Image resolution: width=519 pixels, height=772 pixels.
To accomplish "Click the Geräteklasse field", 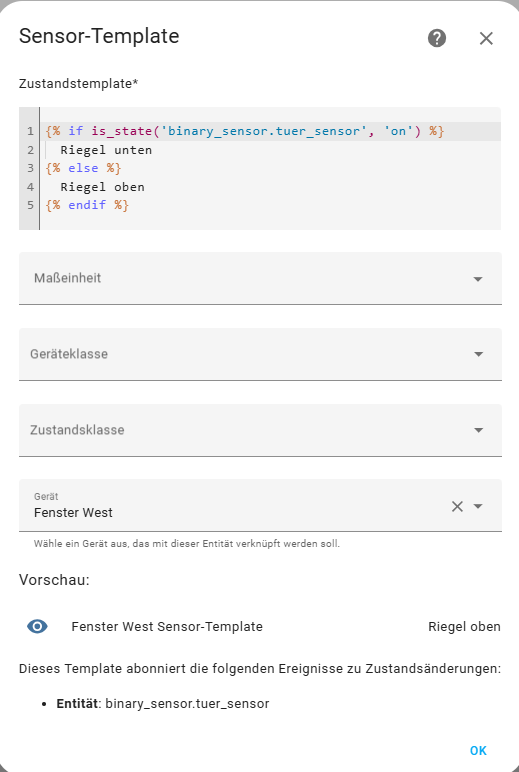I will pos(260,354).
